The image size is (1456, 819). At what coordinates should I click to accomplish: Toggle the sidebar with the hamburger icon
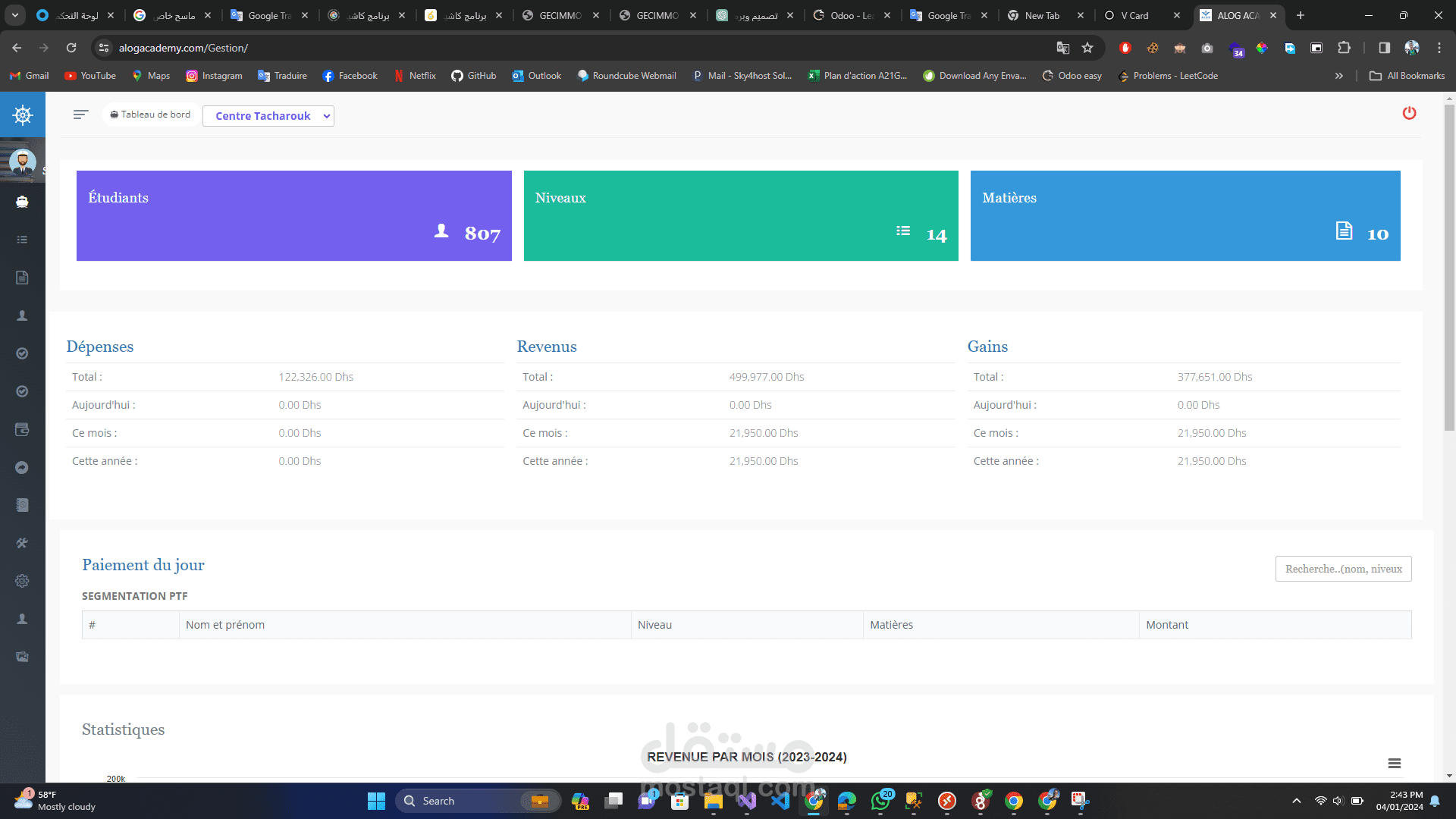click(x=81, y=115)
